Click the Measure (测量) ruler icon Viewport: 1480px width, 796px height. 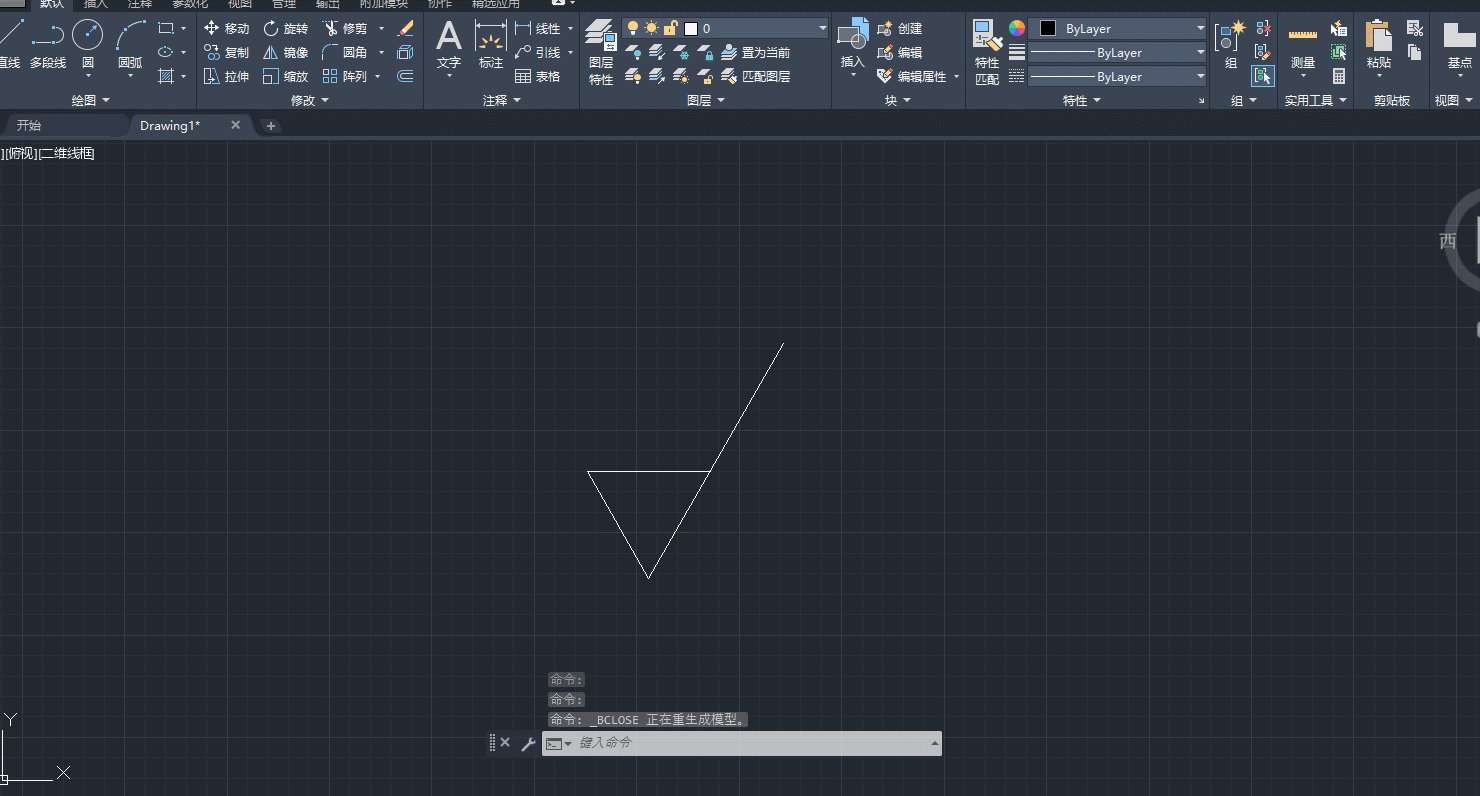1303,36
